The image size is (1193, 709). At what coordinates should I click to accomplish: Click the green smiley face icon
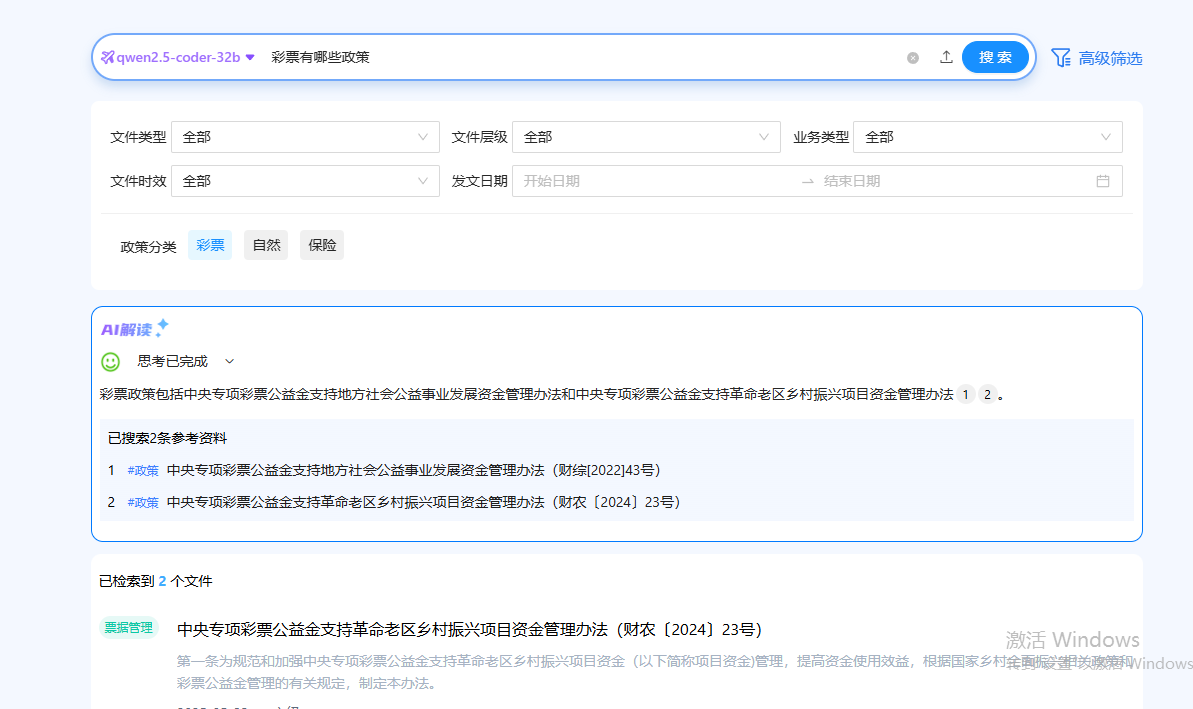click(x=111, y=361)
